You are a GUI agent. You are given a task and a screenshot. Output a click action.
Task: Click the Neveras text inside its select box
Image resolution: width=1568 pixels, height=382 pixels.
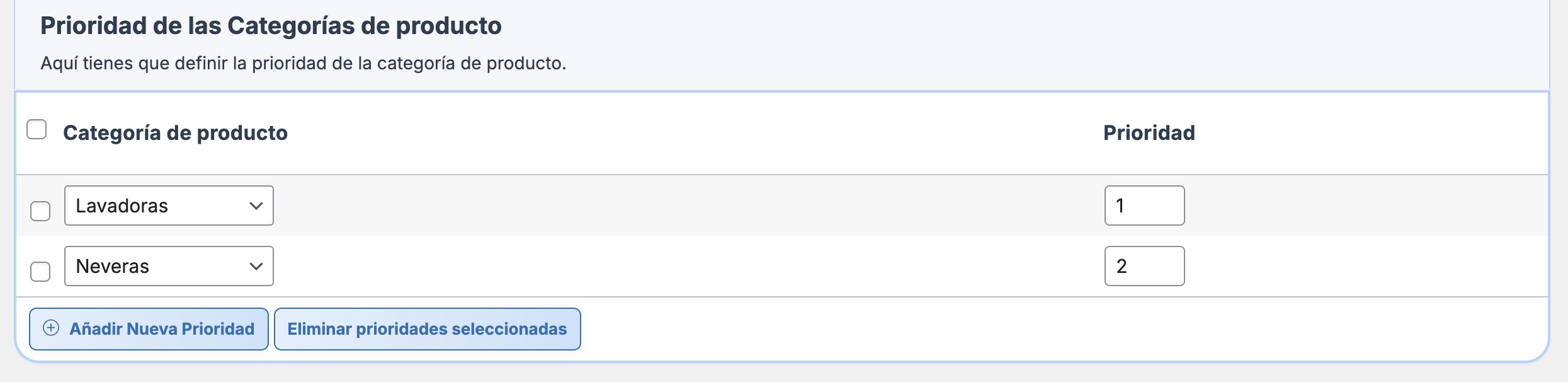tap(112, 266)
